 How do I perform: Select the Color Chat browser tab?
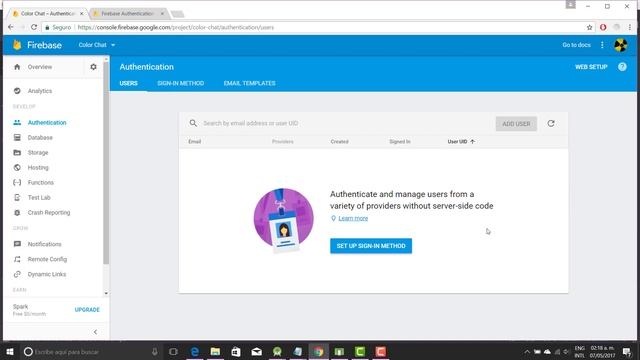click(48, 13)
